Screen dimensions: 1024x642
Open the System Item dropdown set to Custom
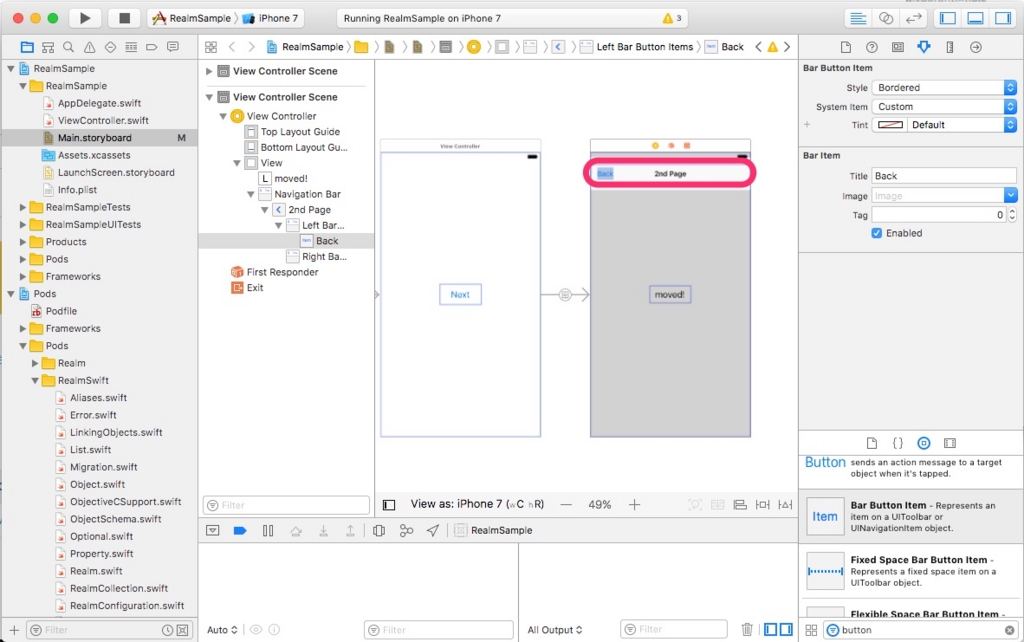(x=944, y=106)
